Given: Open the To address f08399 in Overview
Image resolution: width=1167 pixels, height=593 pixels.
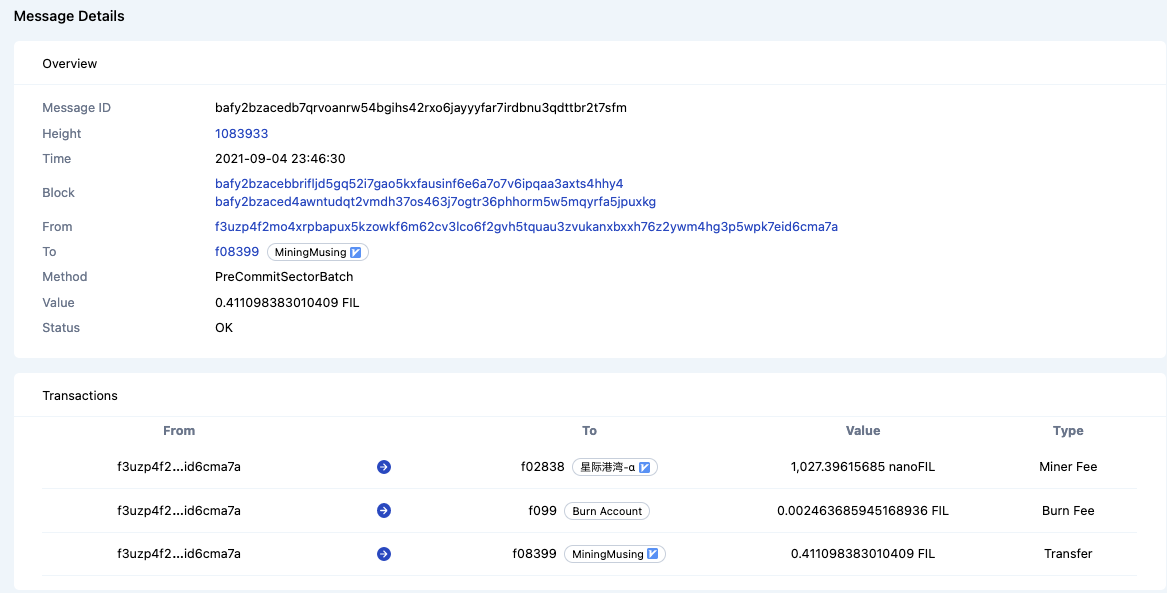Looking at the screenshot, I should click(x=237, y=252).
